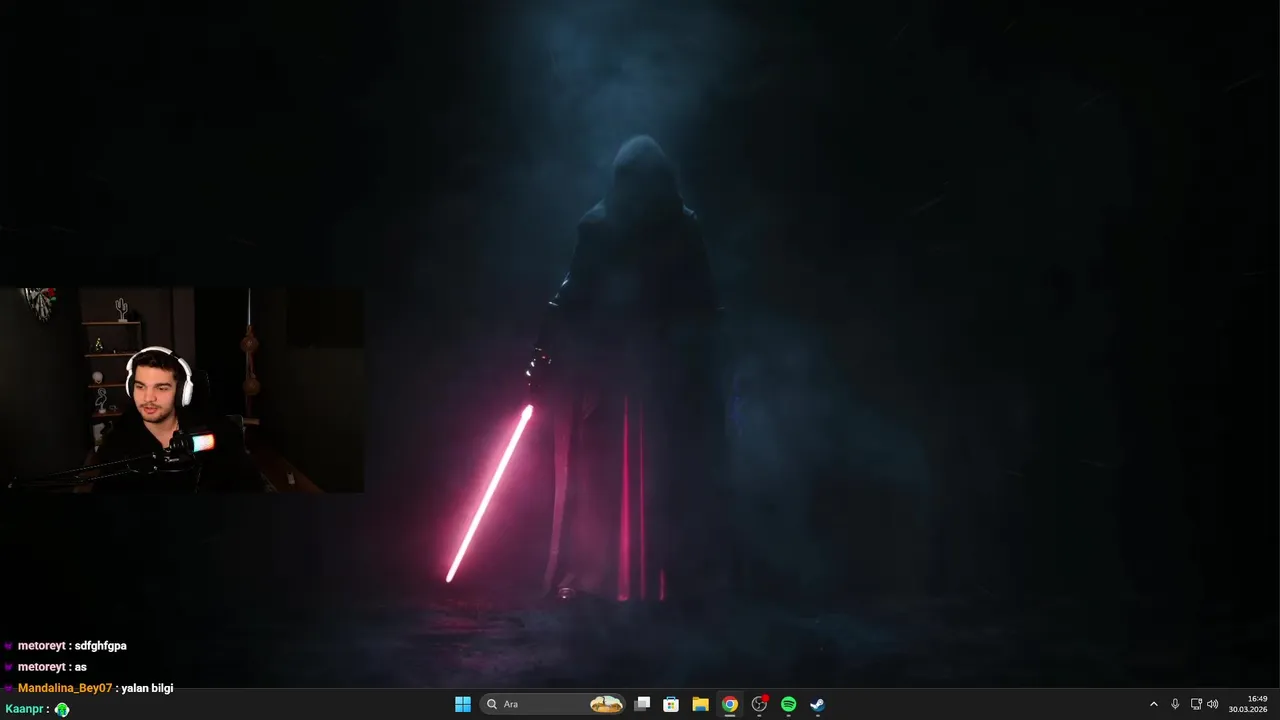Open the clock showing 16:49
This screenshot has height=720, width=1280.
[x=1248, y=704]
